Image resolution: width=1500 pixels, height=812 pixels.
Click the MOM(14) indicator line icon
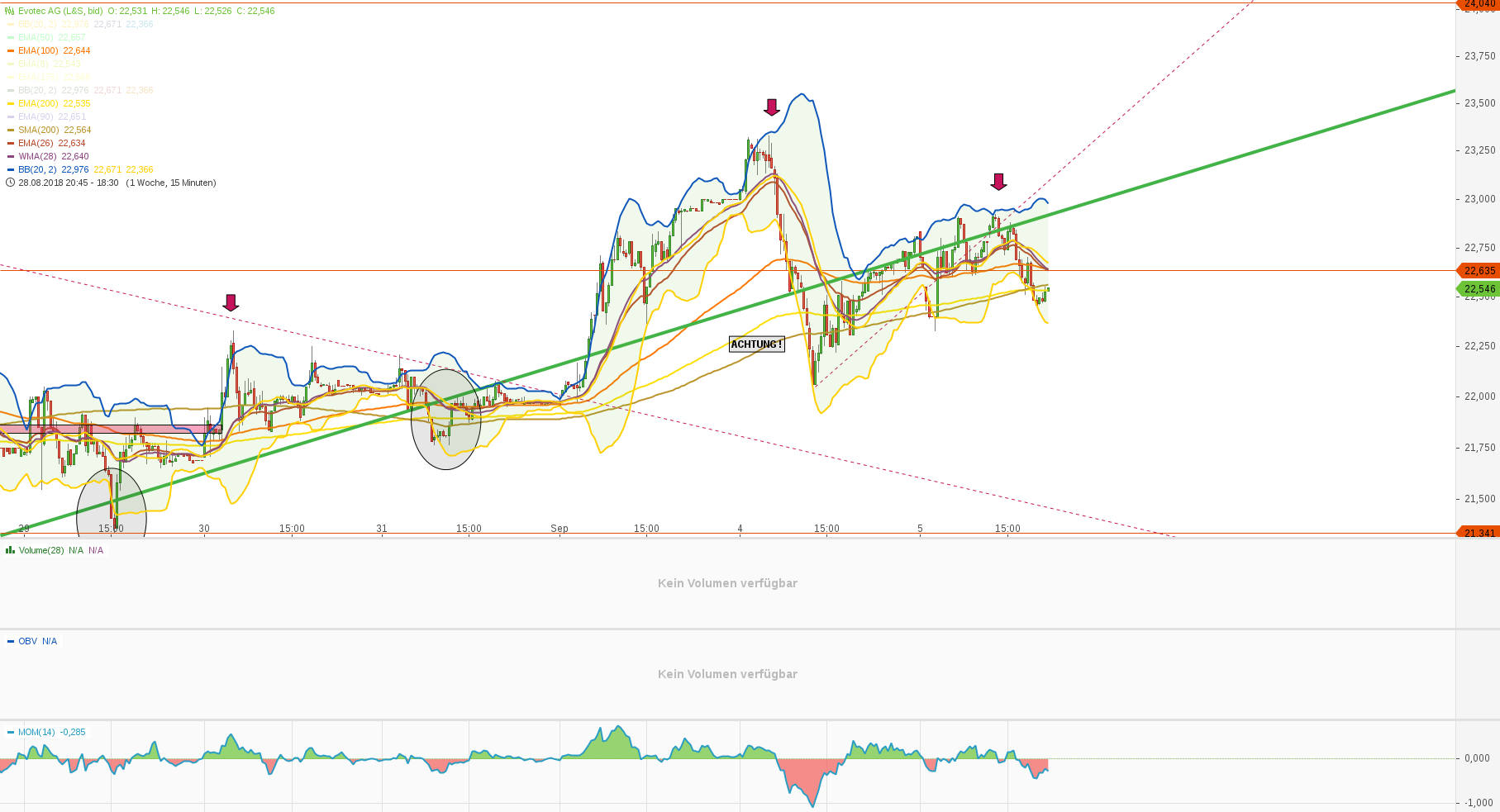(x=9, y=732)
